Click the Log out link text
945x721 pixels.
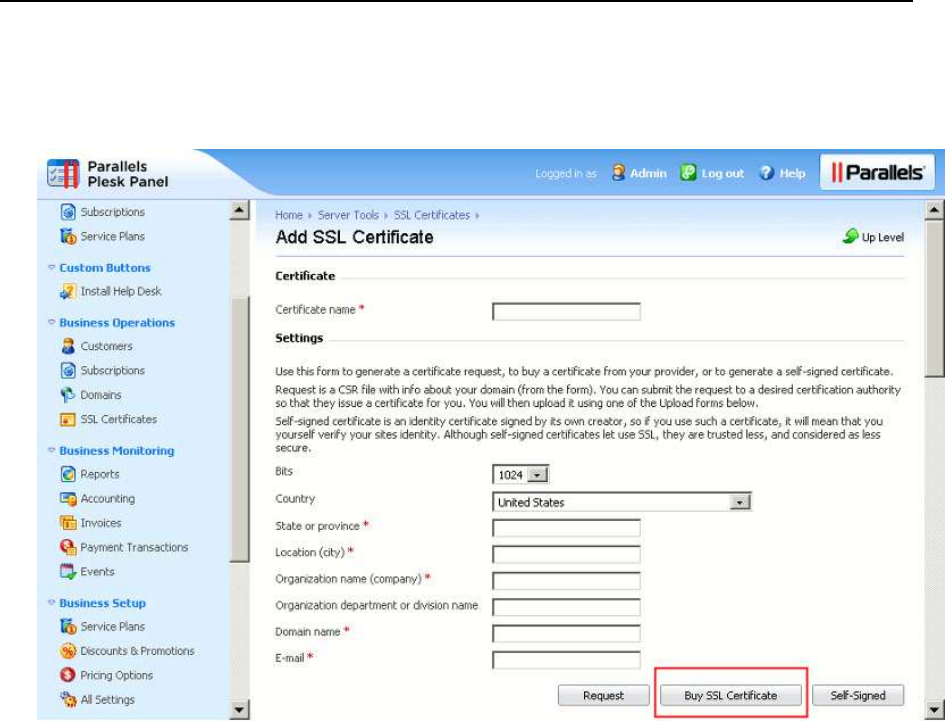pos(723,174)
